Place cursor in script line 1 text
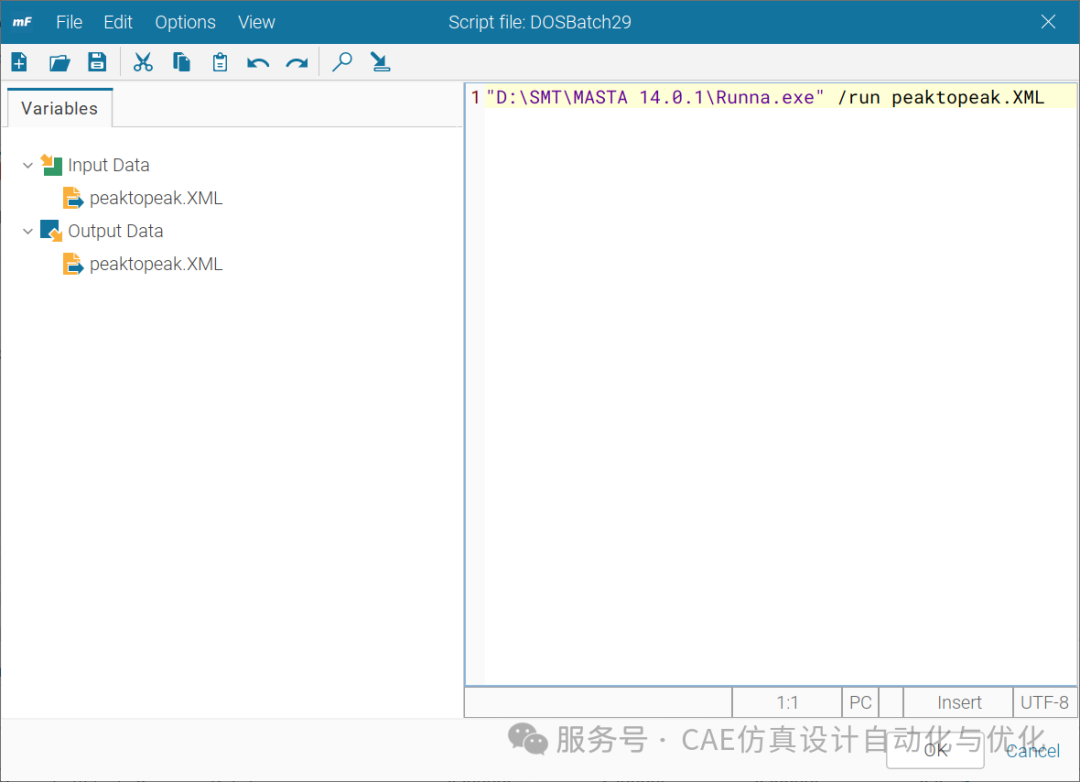This screenshot has height=782, width=1080. pos(765,97)
